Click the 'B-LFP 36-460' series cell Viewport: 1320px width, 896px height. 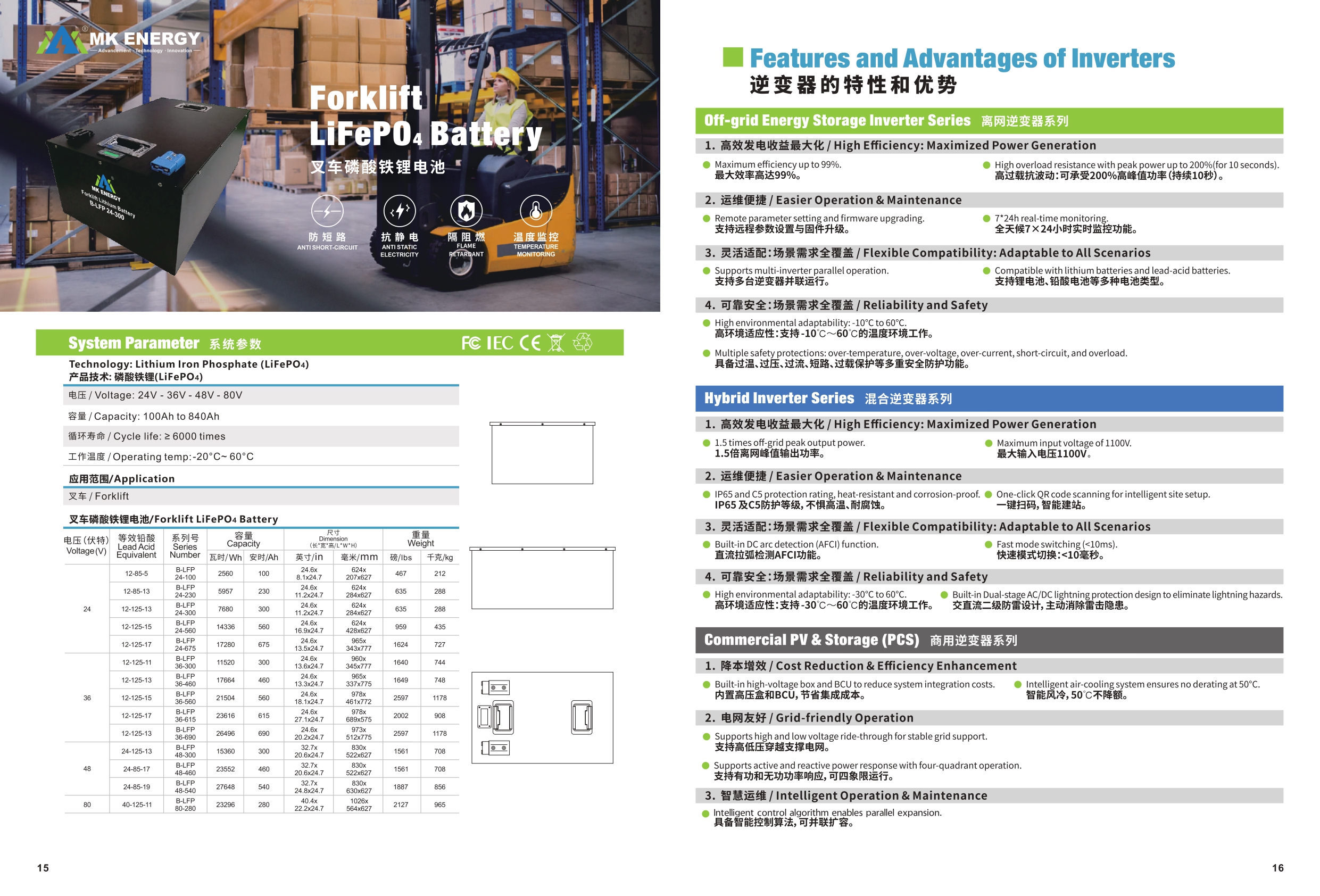click(185, 680)
